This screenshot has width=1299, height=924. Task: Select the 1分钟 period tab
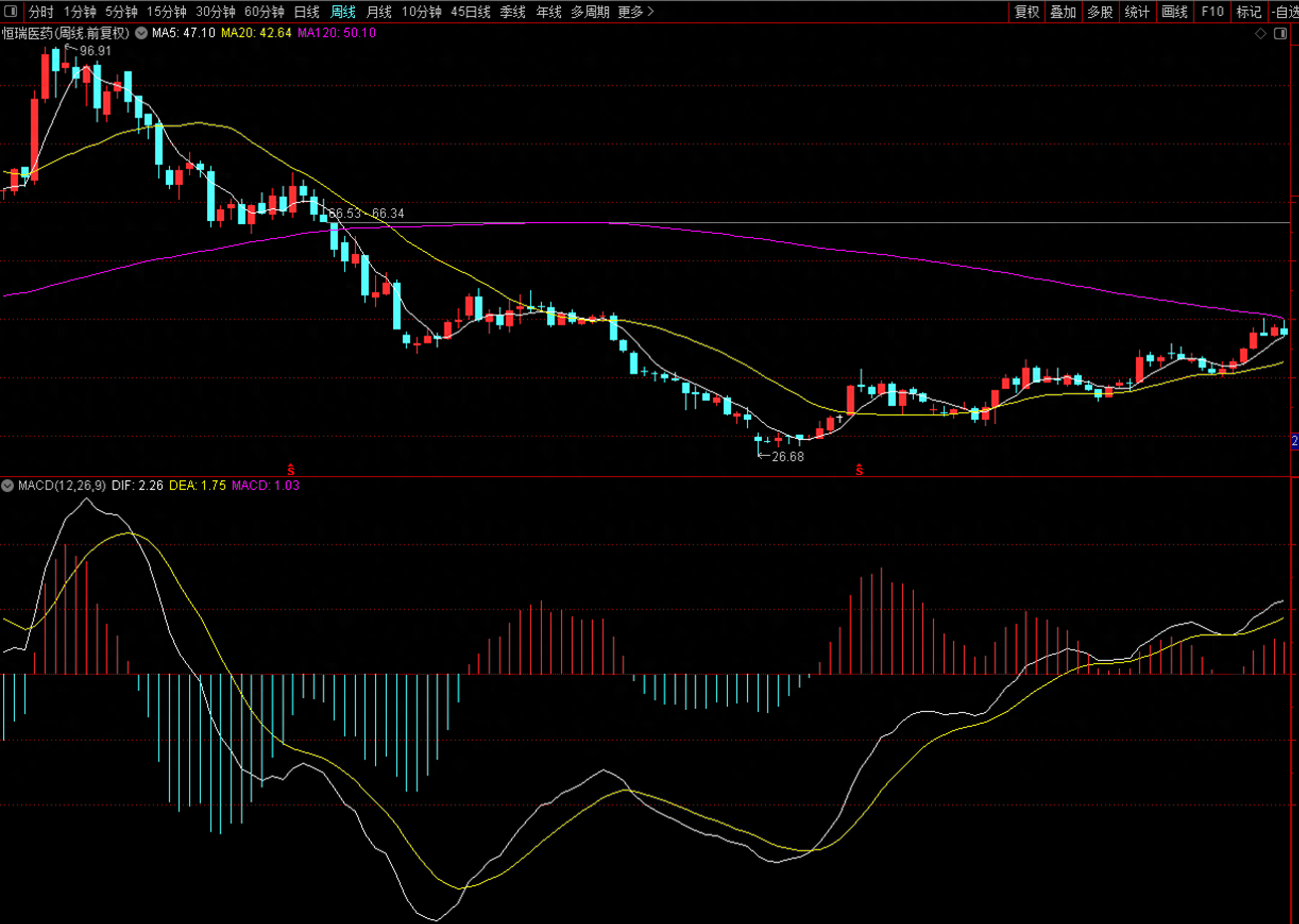tap(80, 11)
